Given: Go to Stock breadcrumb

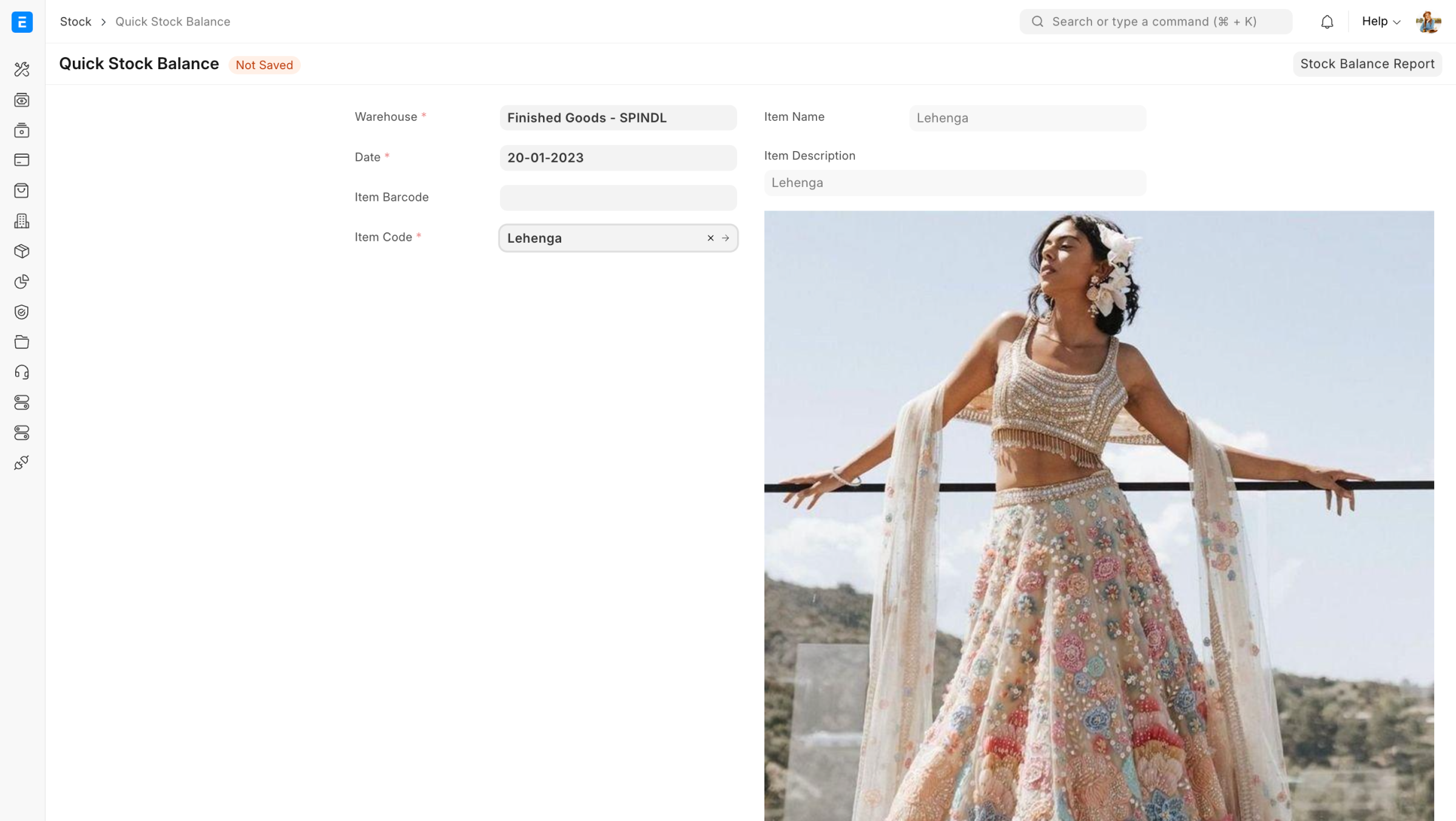Looking at the screenshot, I should tap(75, 22).
